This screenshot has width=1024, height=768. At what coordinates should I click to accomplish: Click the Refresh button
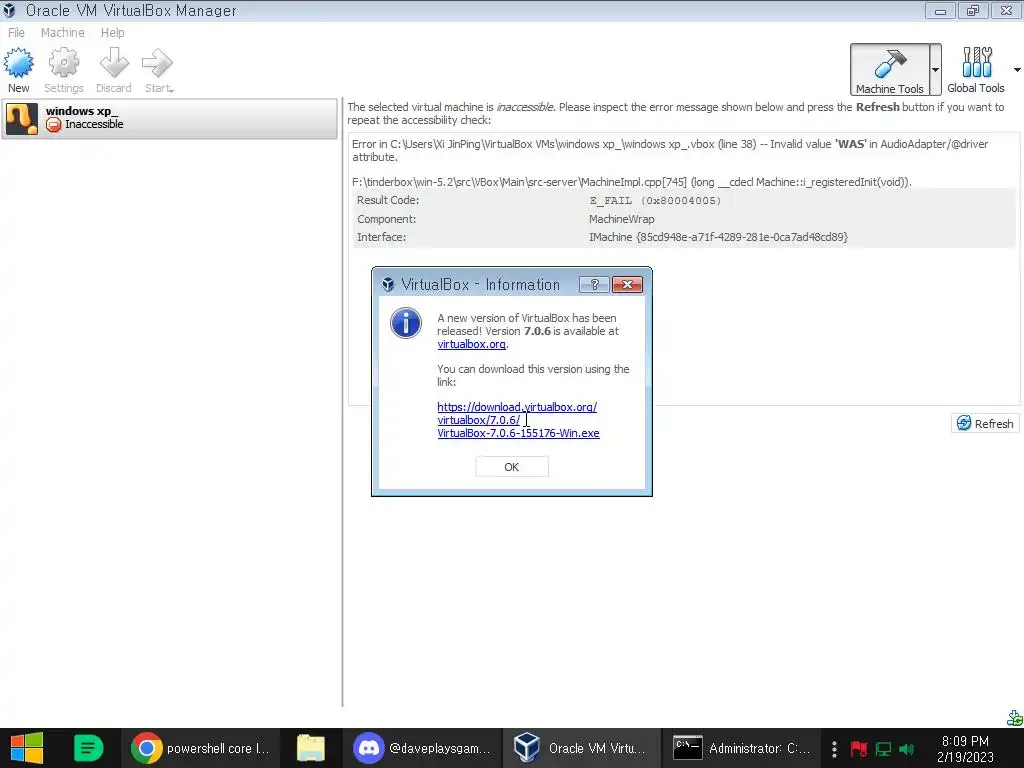pos(985,423)
